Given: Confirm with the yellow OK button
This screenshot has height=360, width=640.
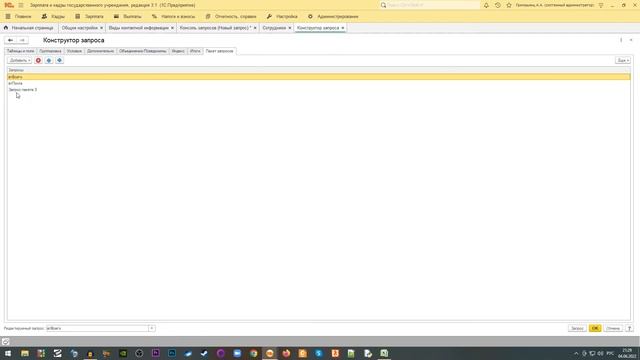Looking at the screenshot, I should coord(595,328).
